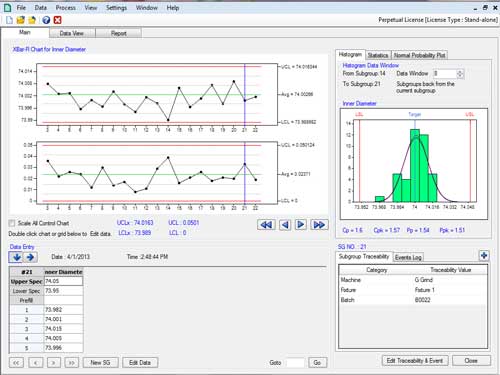Click the >> data grid navigation button
The height and width of the screenshot is (375, 500).
click(72, 363)
